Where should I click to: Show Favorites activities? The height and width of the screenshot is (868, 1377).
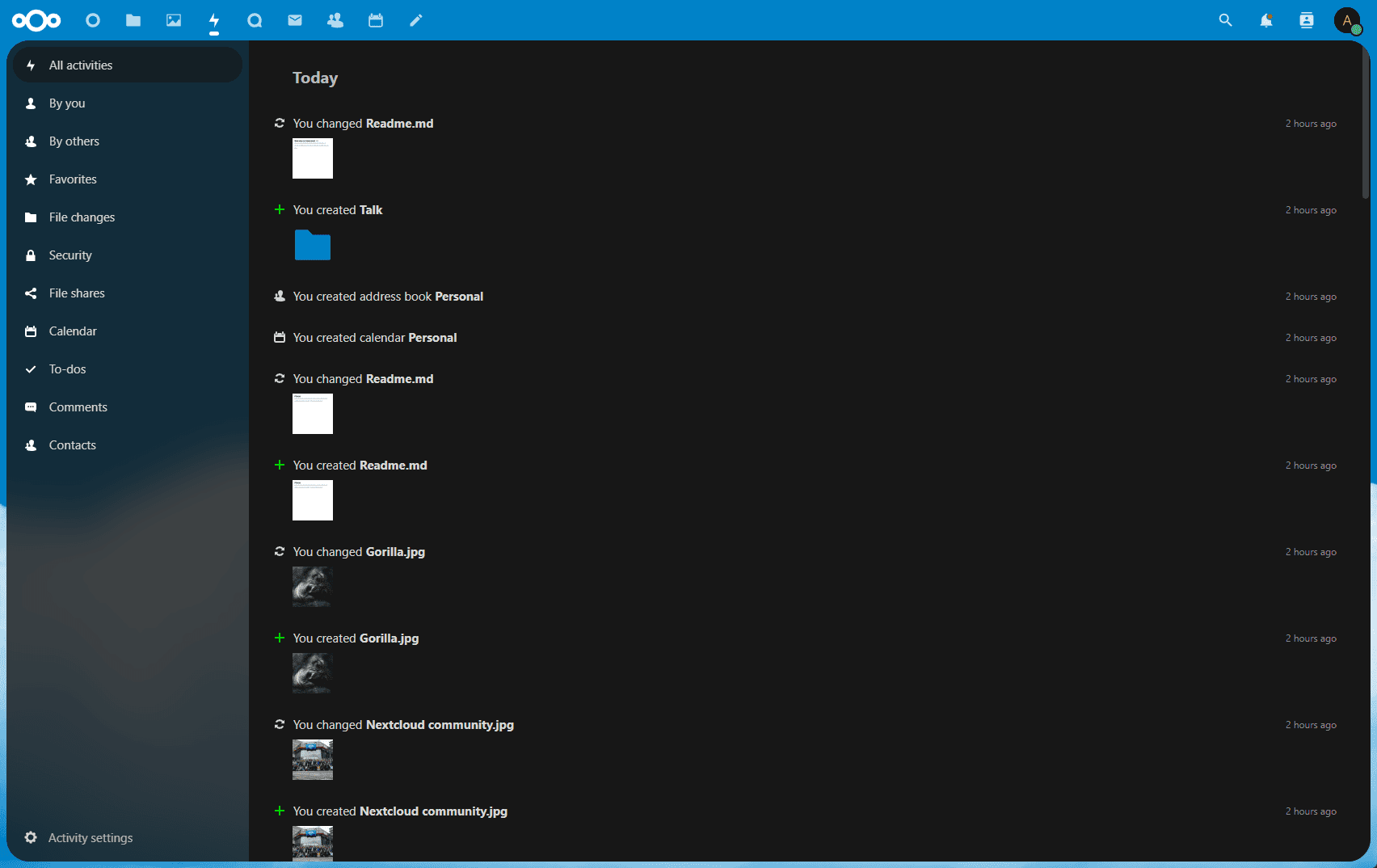(x=128, y=179)
